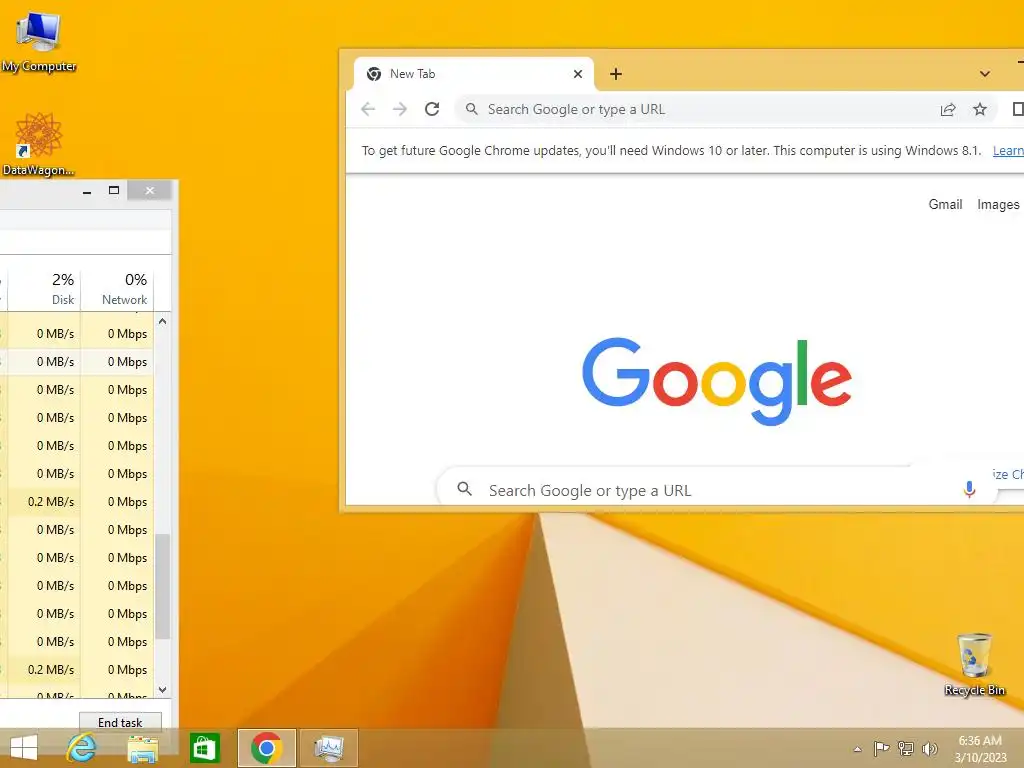1024x768 pixels.
Task: Click the Chrome forward arrow
Action: pyautogui.click(x=400, y=109)
